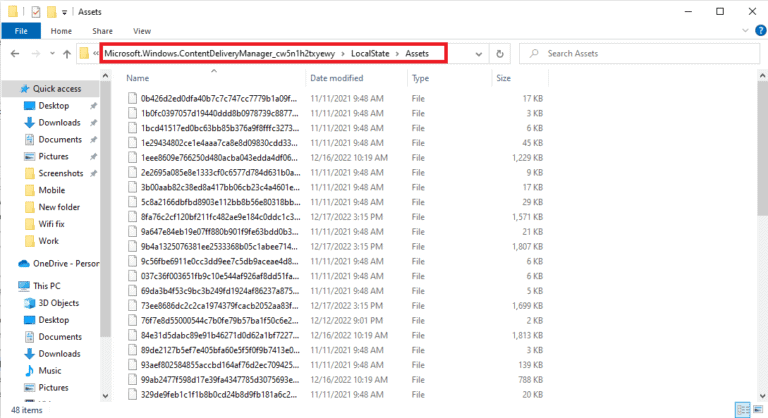Select OneDrive - Personal in sidebar
Image resolution: width=768 pixels, height=418 pixels.
58,263
